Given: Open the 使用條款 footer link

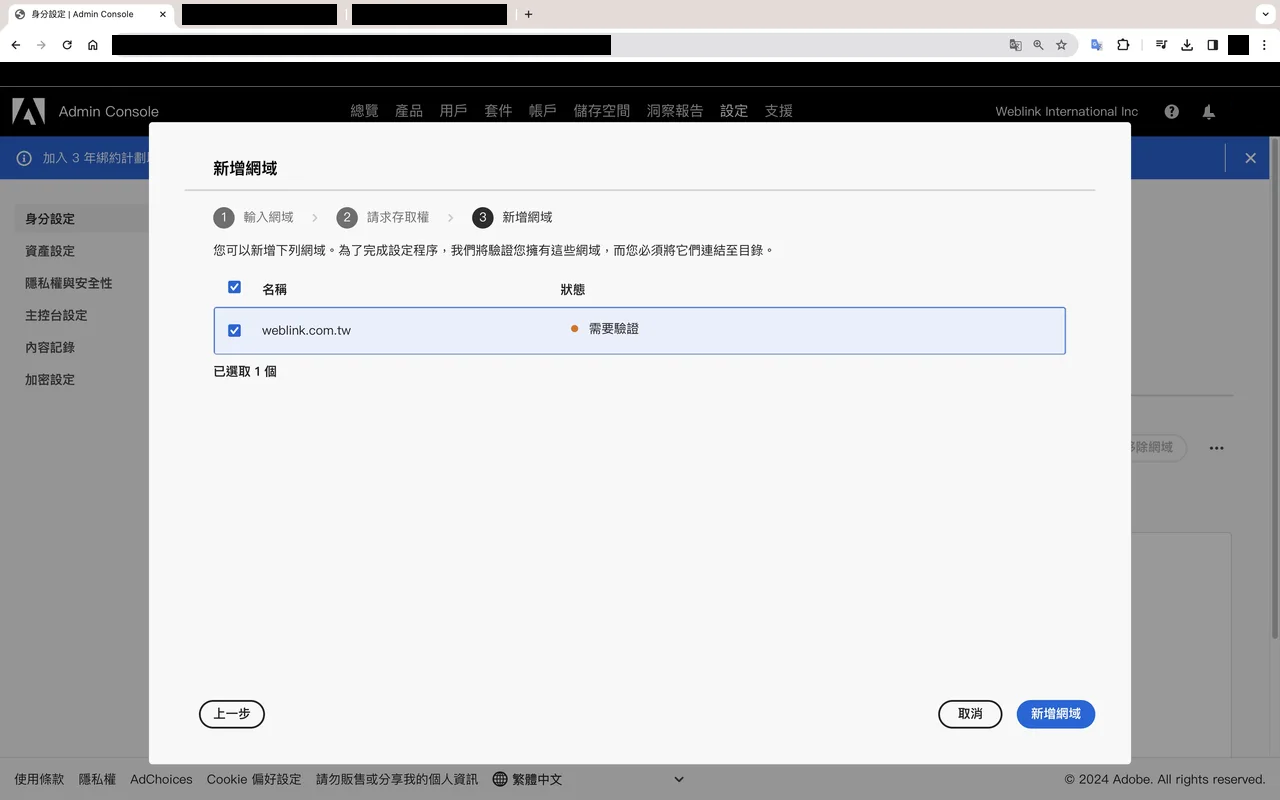Looking at the screenshot, I should pyautogui.click(x=39, y=779).
